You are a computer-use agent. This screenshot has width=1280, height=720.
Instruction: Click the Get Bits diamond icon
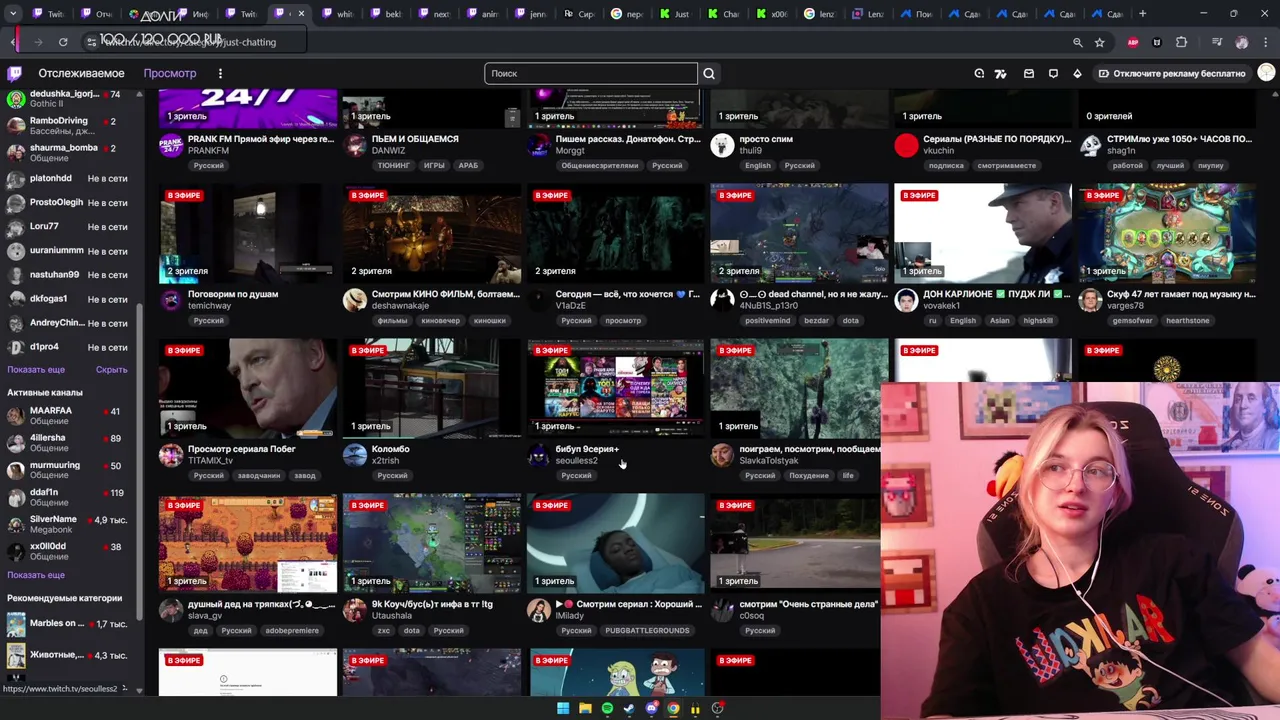[x=1077, y=73]
